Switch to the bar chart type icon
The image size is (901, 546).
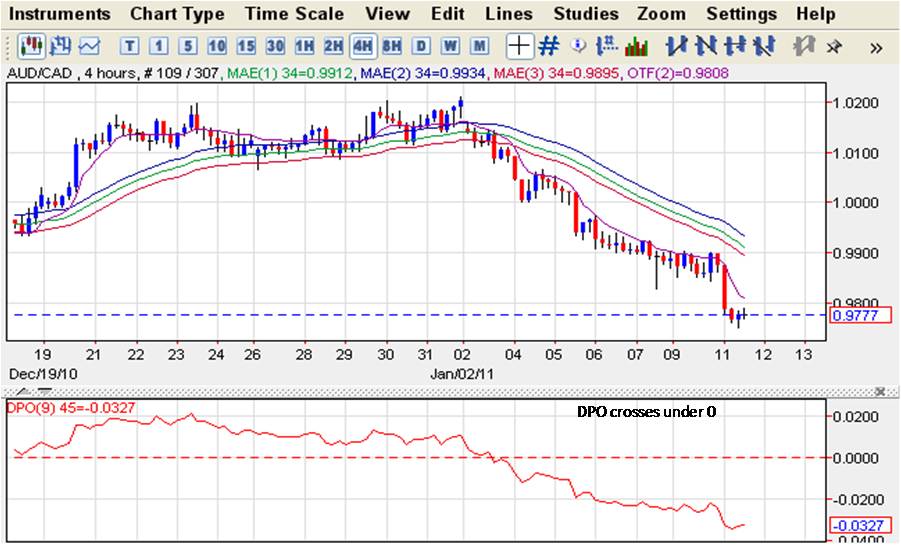[60, 46]
